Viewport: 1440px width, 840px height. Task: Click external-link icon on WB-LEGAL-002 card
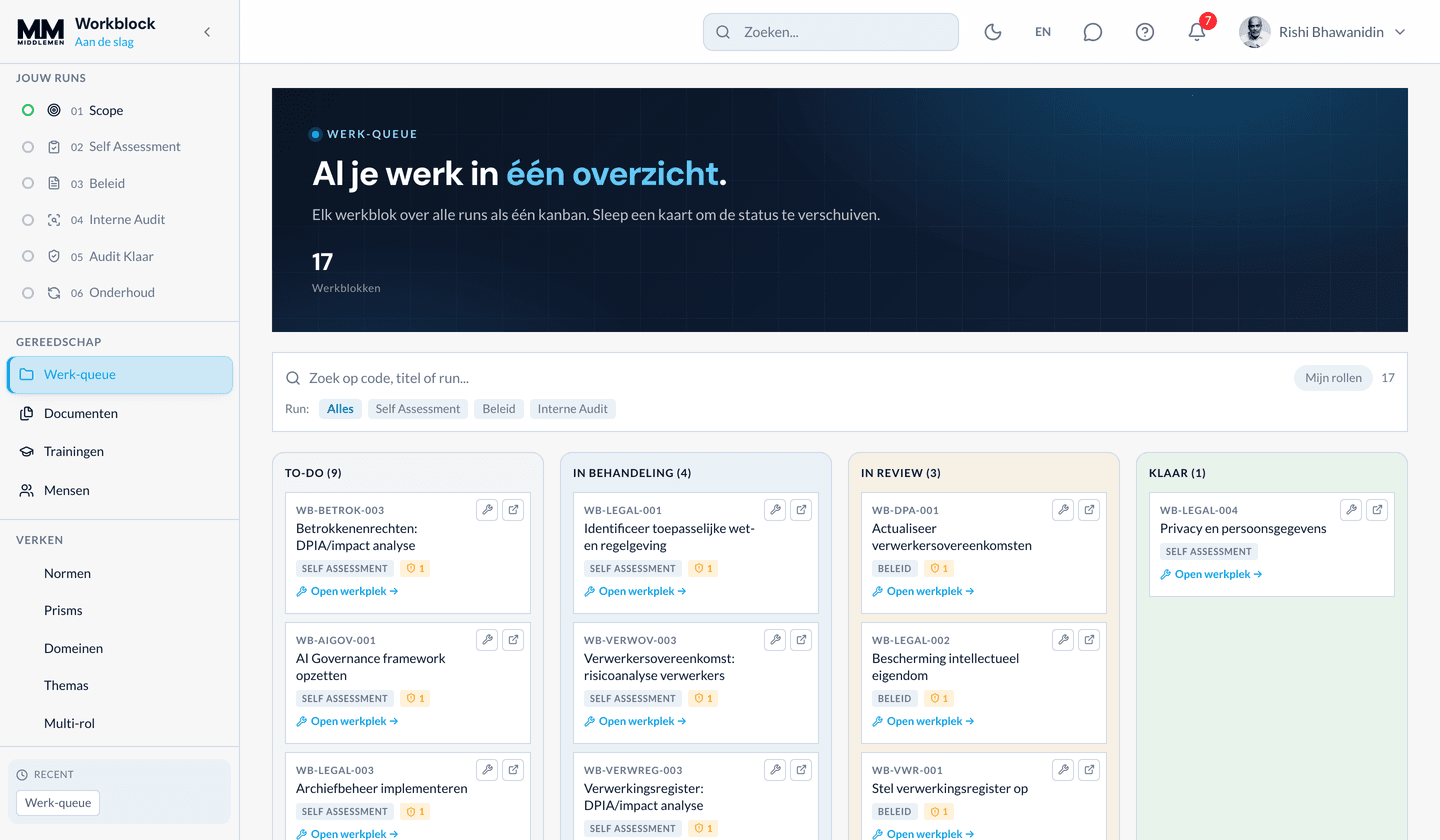tap(1089, 640)
